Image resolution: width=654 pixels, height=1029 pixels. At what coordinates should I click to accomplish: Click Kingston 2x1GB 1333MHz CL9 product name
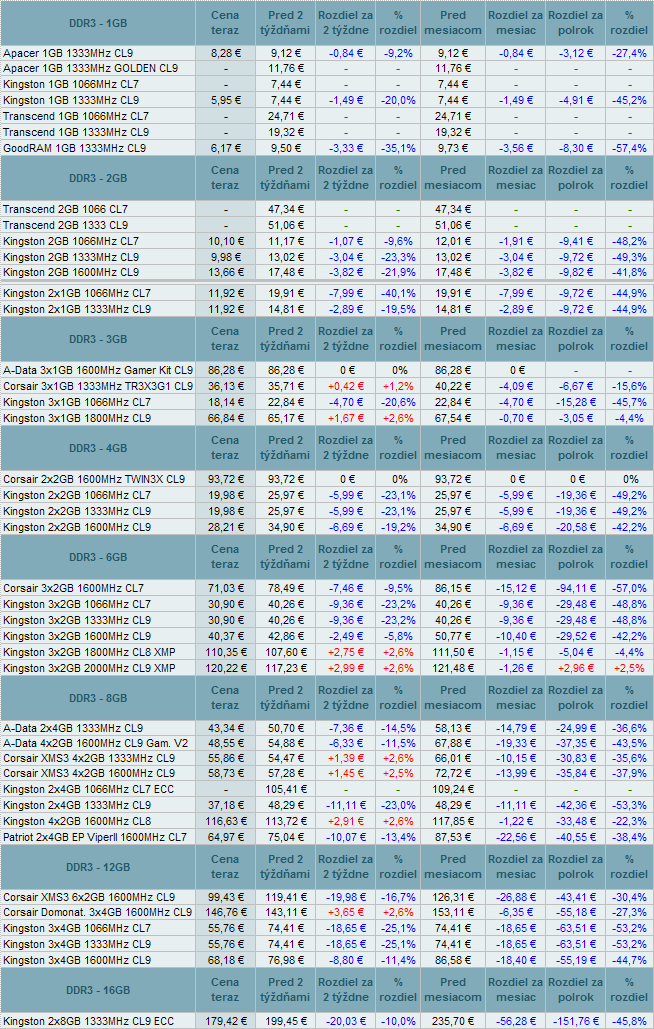[x=77, y=309]
